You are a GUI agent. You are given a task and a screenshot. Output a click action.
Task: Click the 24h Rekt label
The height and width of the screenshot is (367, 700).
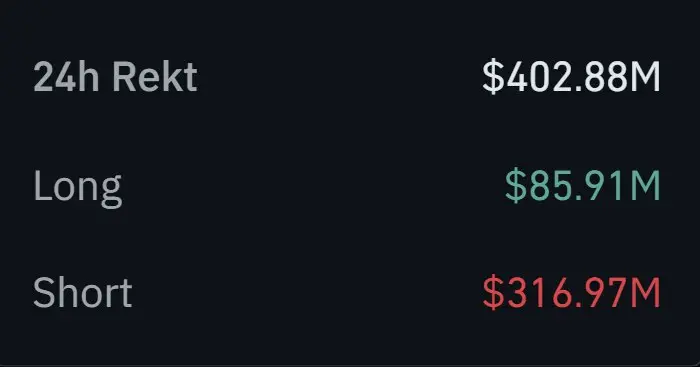115,77
